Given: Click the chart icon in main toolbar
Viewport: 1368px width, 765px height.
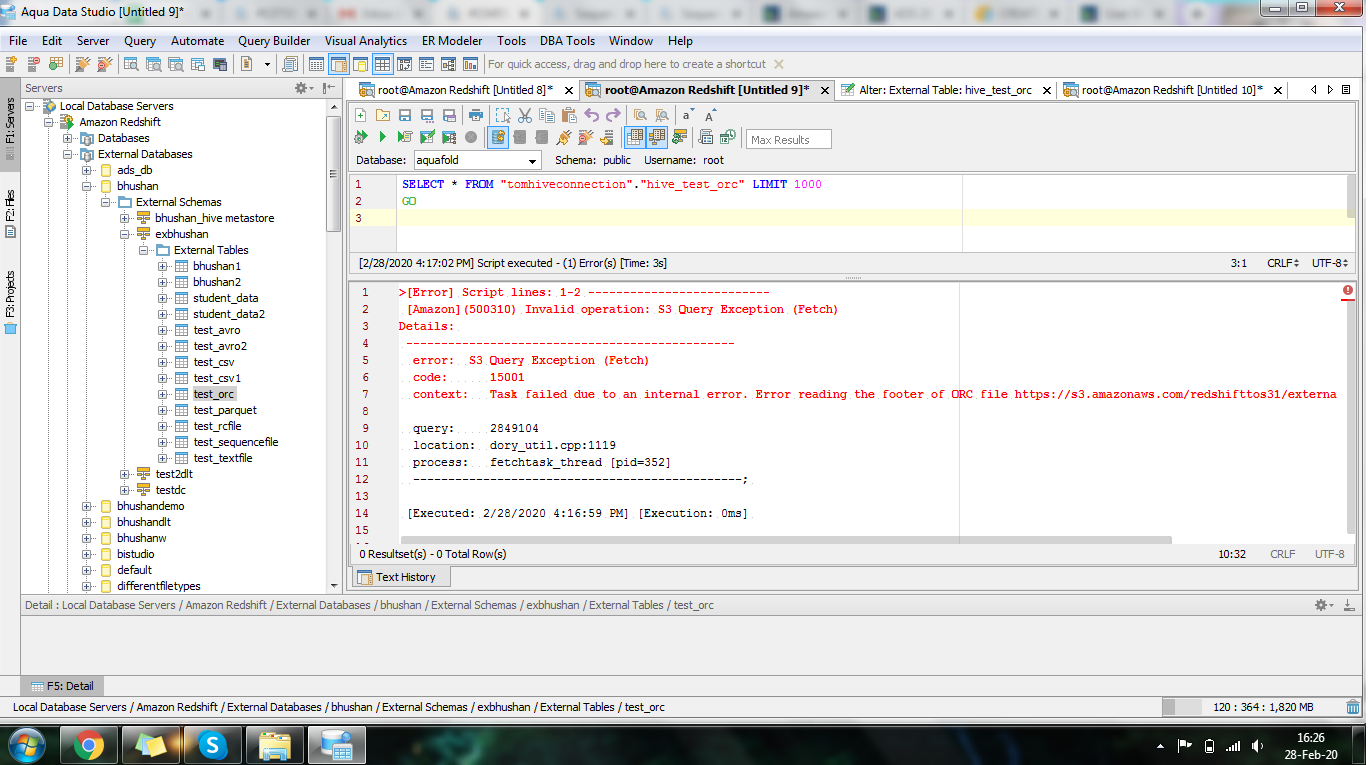Looking at the screenshot, I should coord(471,64).
